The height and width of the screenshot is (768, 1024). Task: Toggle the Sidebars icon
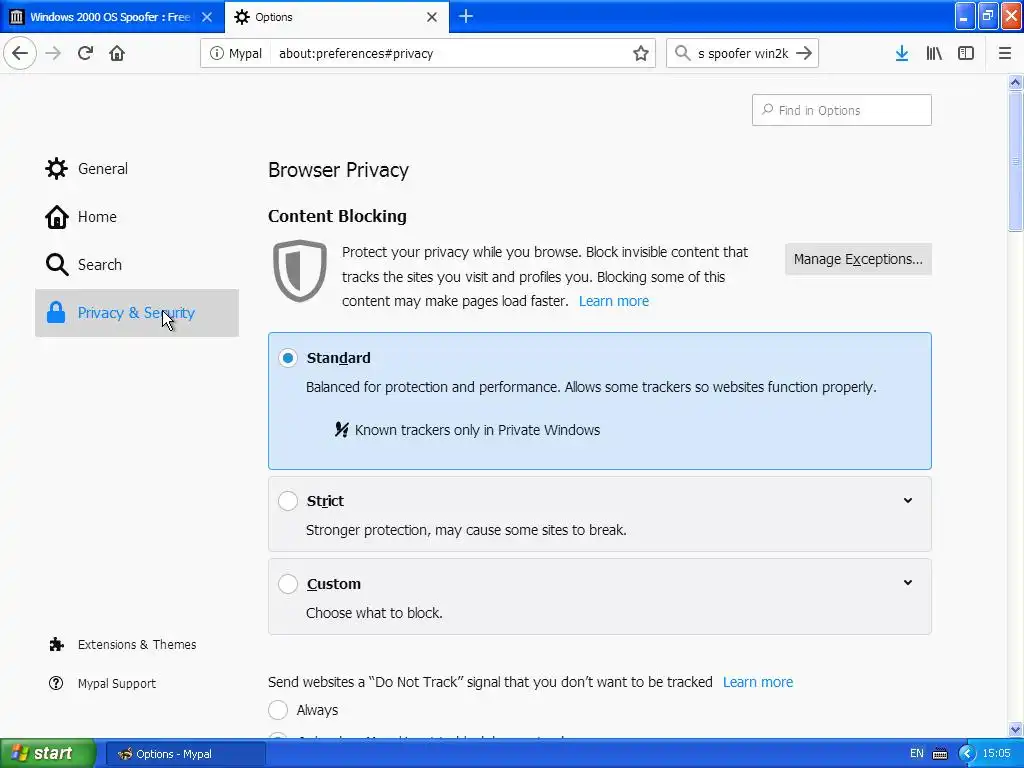tap(966, 53)
